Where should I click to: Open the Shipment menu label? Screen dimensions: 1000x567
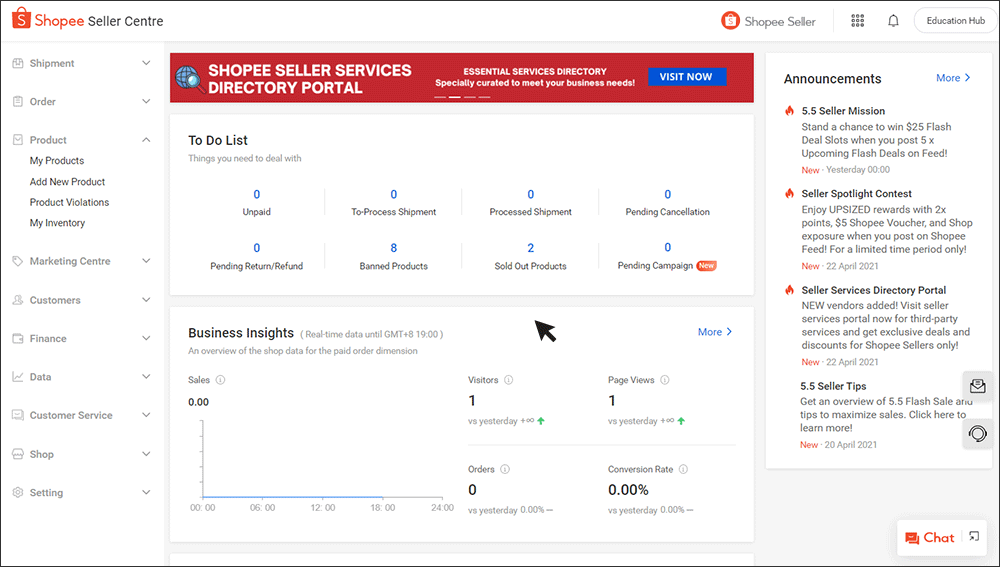click(x=52, y=63)
